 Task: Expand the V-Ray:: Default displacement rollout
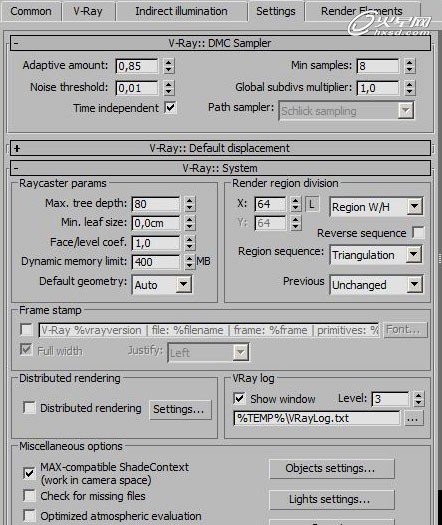pyautogui.click(x=220, y=148)
